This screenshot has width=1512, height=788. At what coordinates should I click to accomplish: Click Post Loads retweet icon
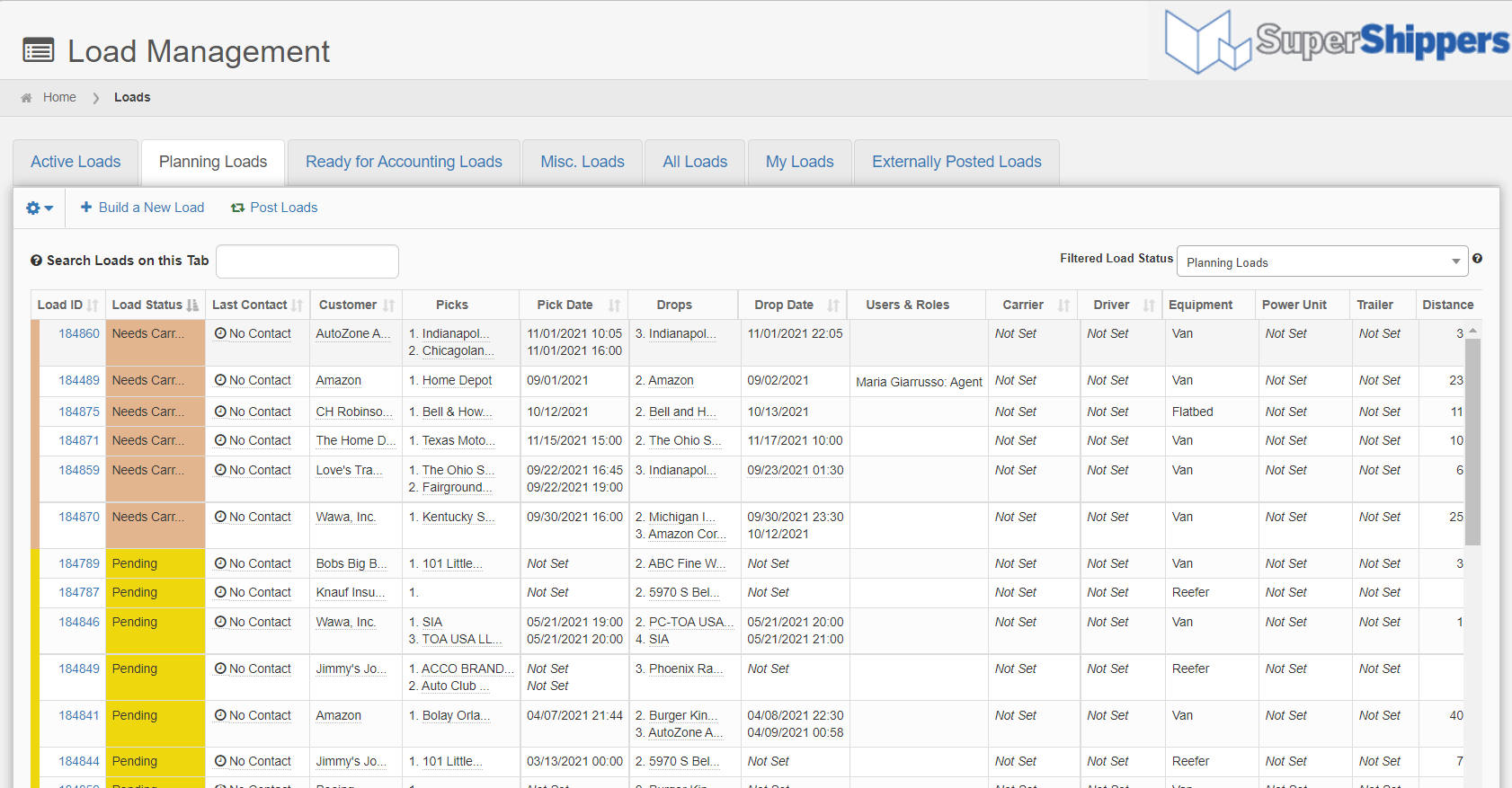click(237, 208)
